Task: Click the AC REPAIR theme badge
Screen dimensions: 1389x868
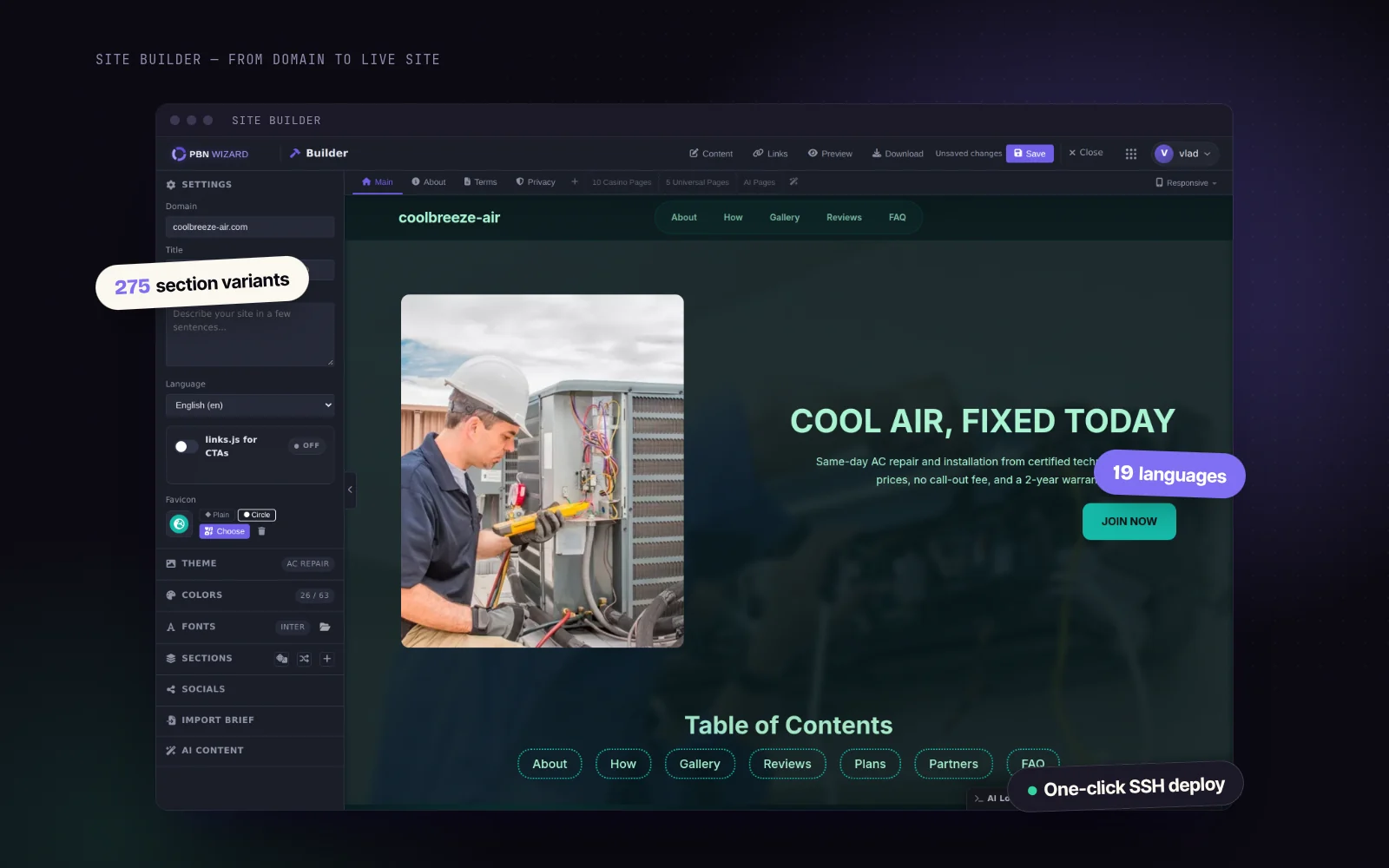Action: point(308,564)
